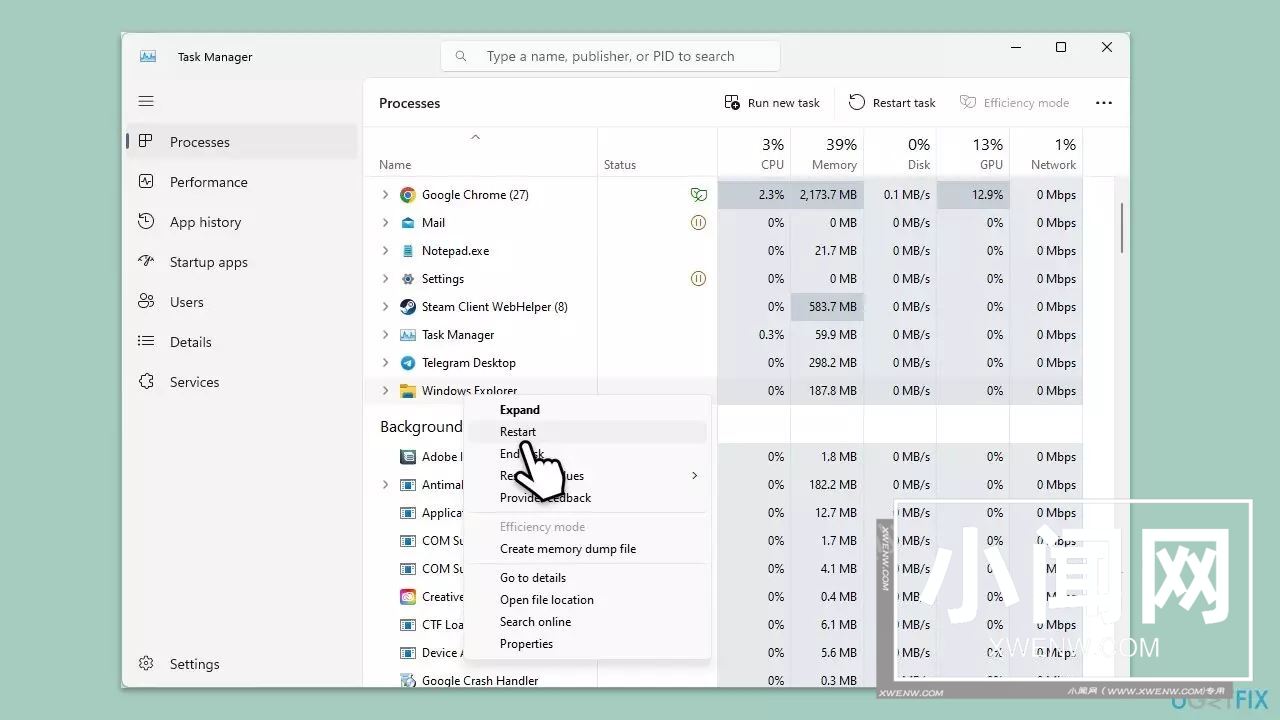Click Restart task button
Screen dimensions: 1280x720
click(892, 103)
